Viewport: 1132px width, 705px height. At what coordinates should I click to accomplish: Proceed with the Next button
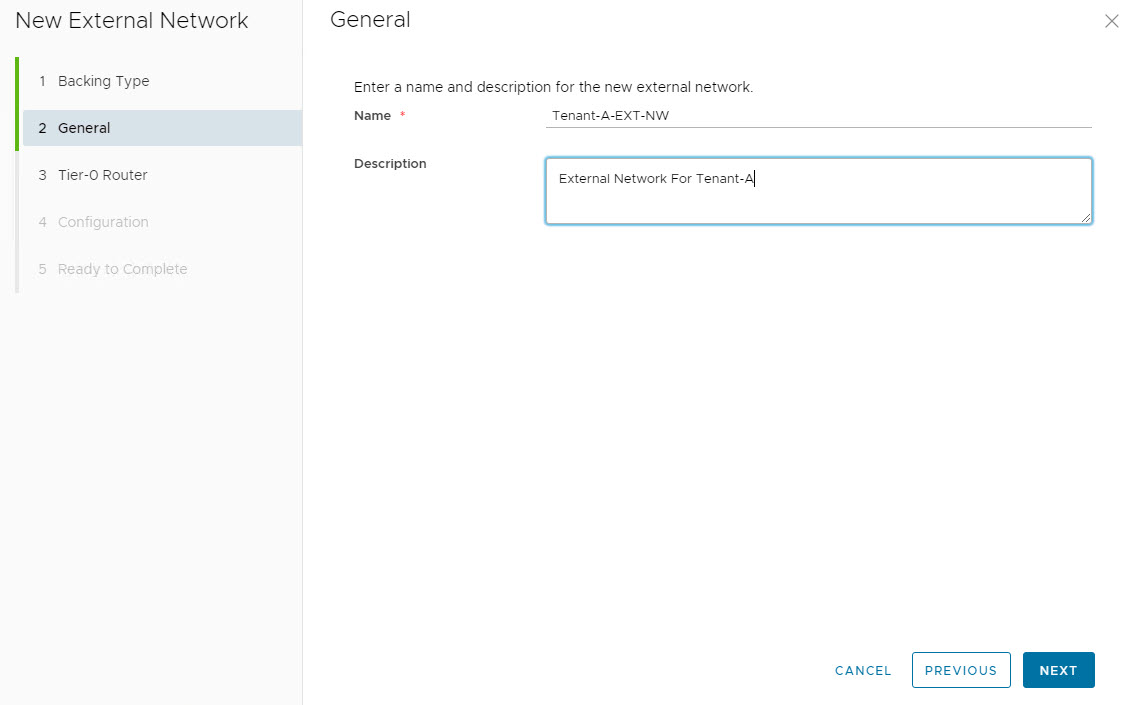pyautogui.click(x=1058, y=670)
